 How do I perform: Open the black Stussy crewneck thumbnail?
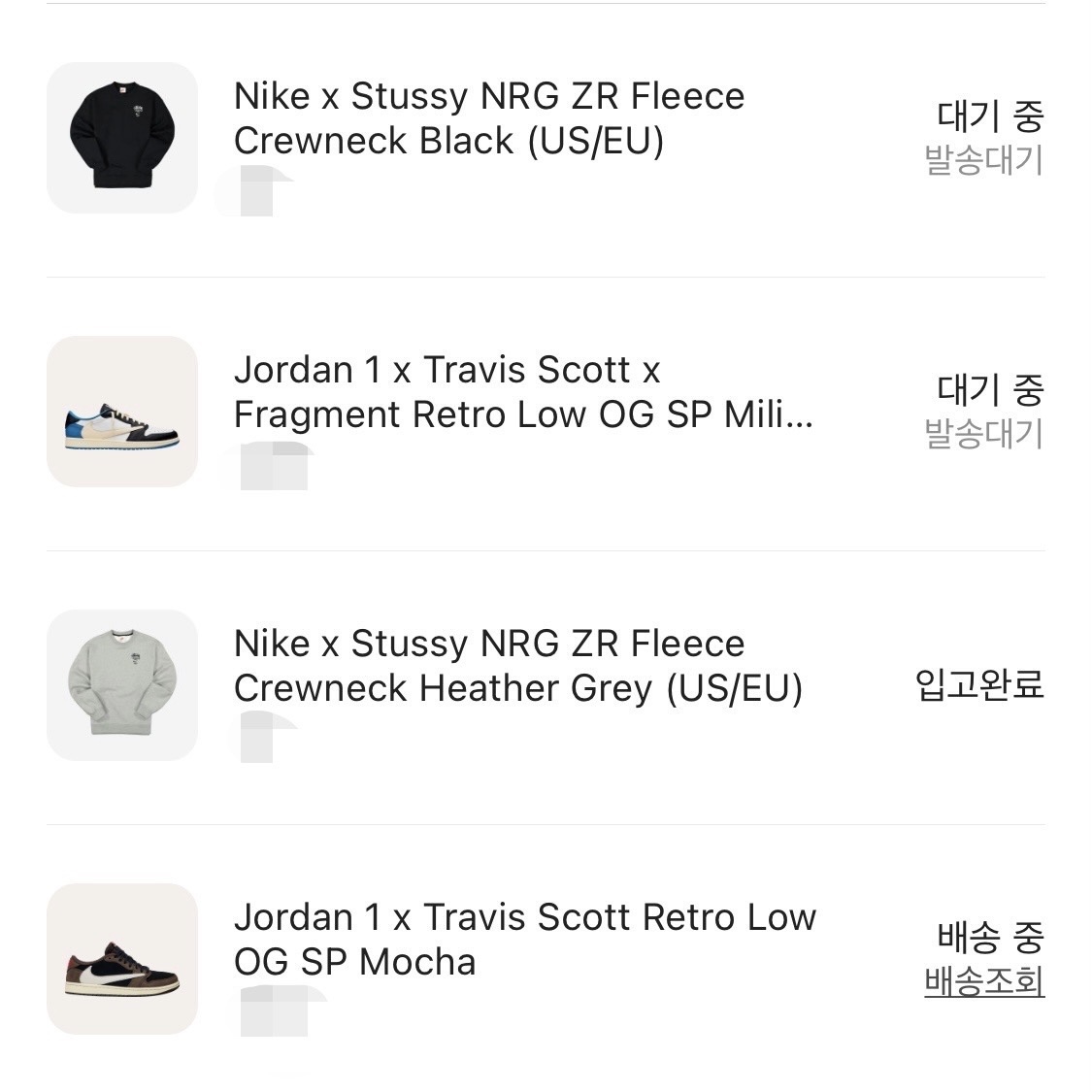(122, 138)
